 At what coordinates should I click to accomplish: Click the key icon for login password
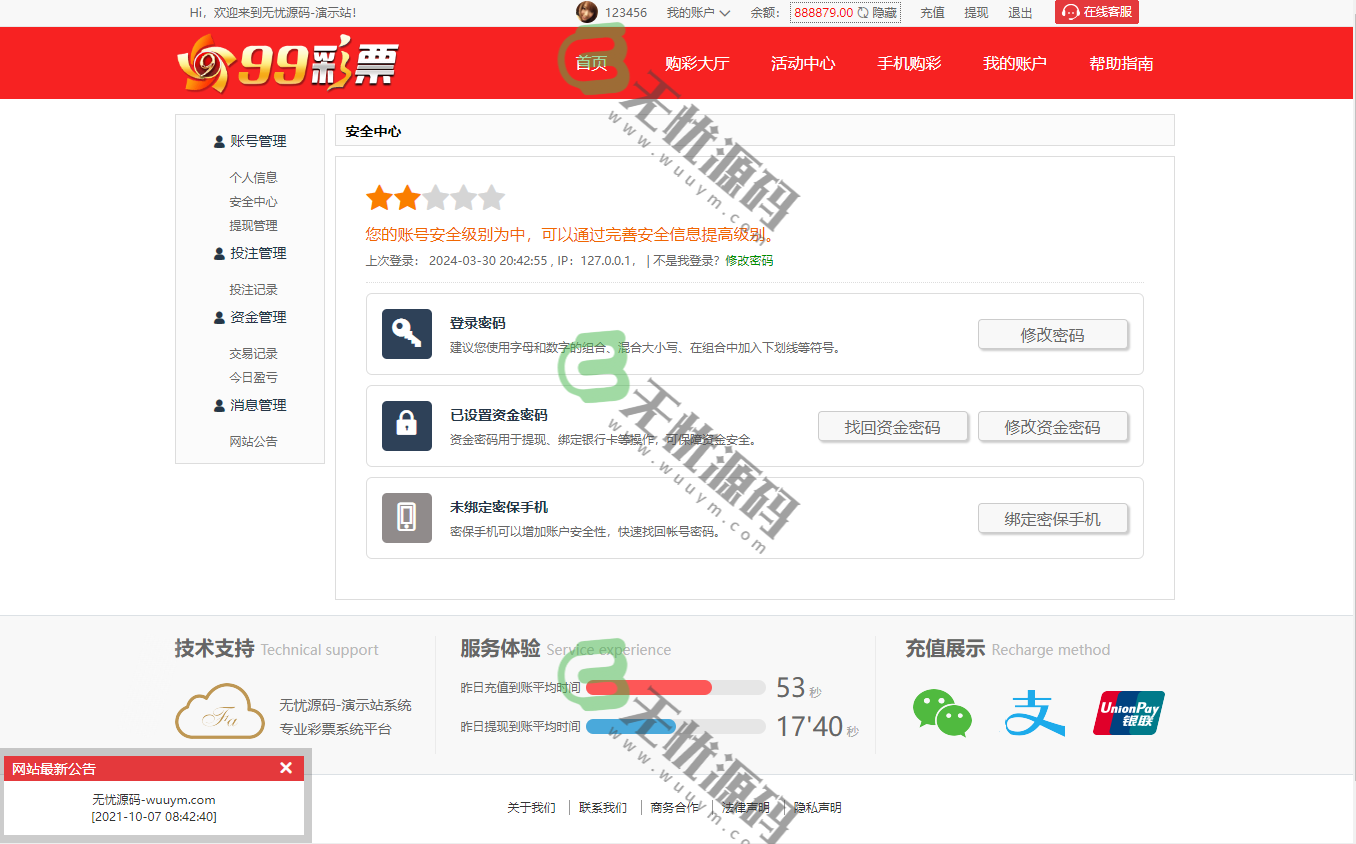pos(406,334)
